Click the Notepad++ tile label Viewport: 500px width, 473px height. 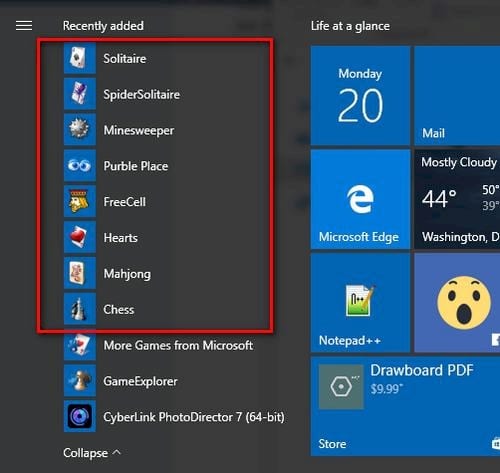pos(350,340)
